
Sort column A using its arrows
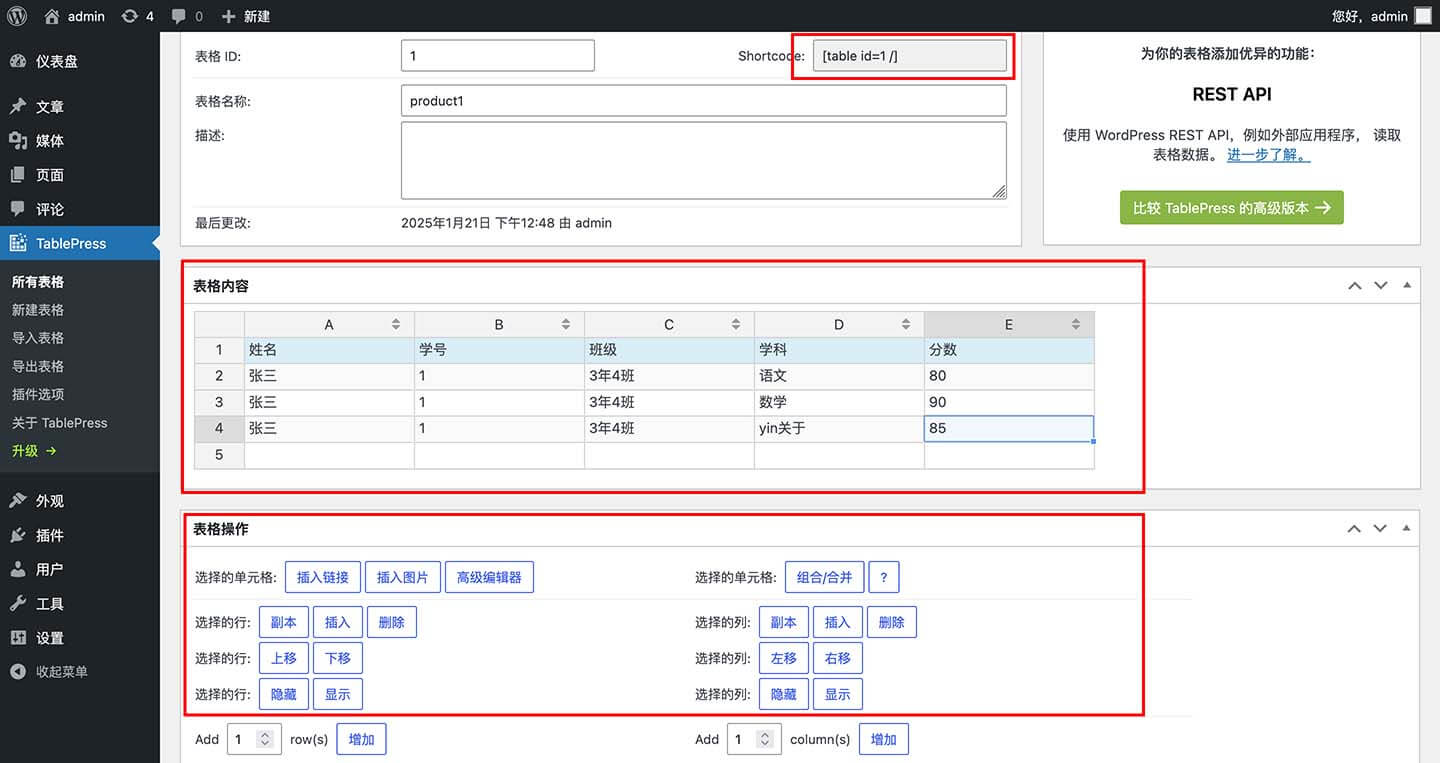pyautogui.click(x=396, y=325)
